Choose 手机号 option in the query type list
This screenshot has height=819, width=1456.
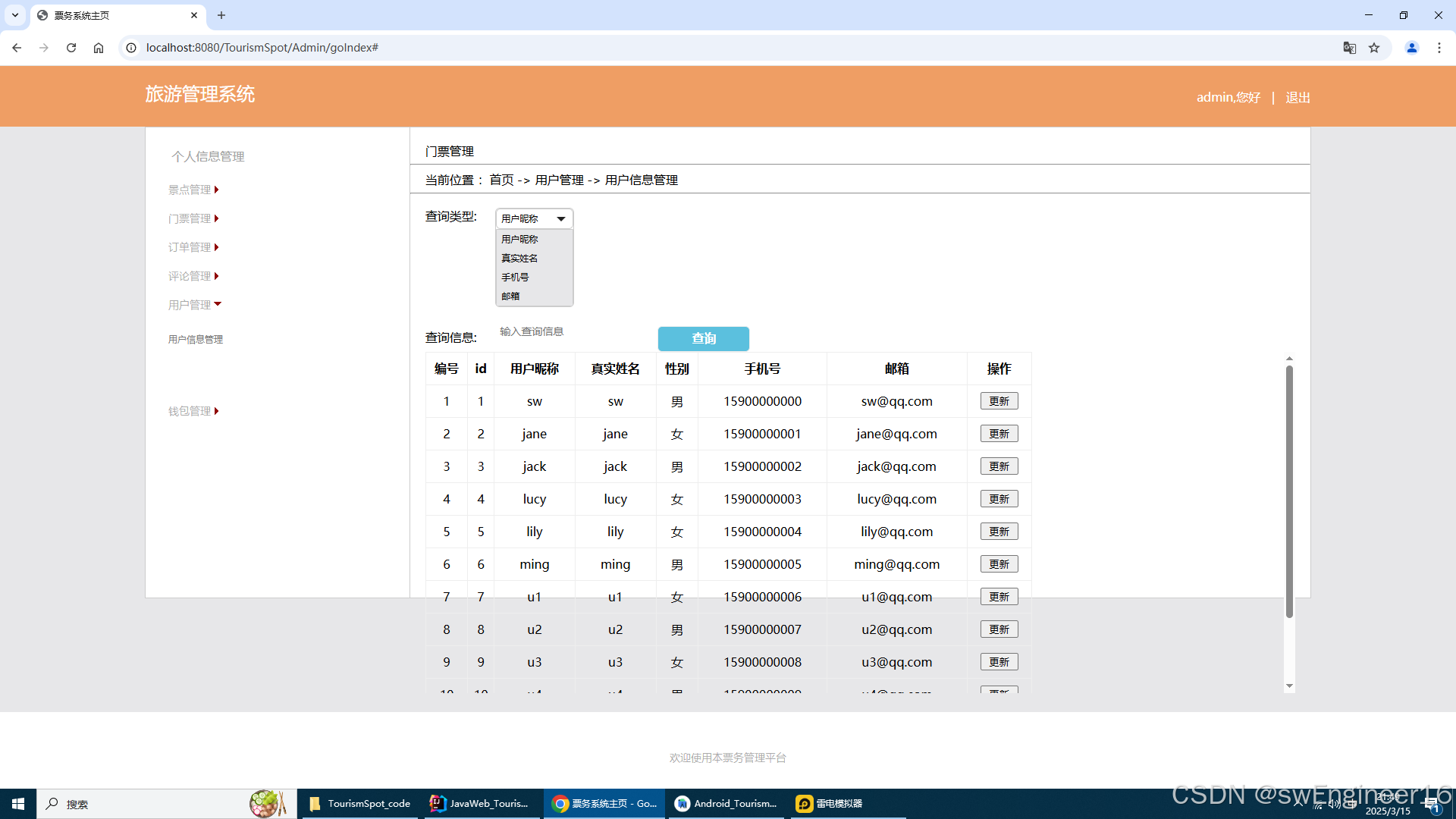point(515,278)
